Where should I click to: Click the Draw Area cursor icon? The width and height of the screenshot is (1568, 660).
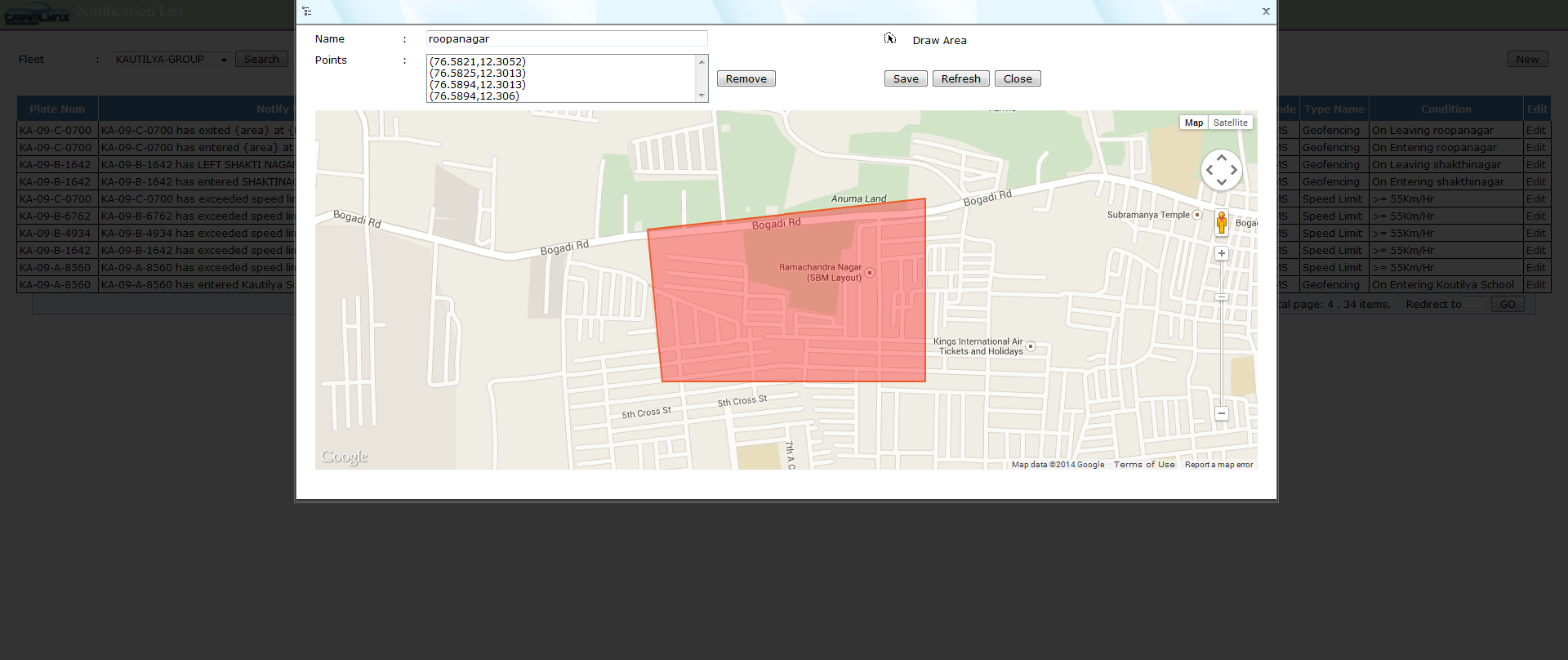click(890, 38)
